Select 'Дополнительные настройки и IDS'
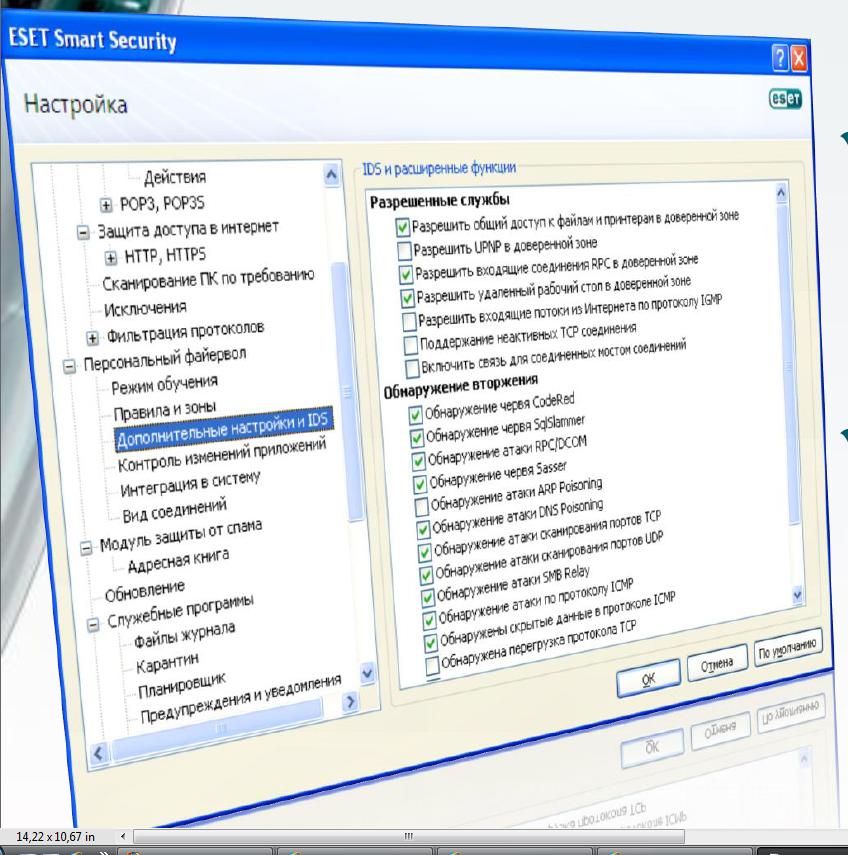848x855 pixels. [x=223, y=431]
